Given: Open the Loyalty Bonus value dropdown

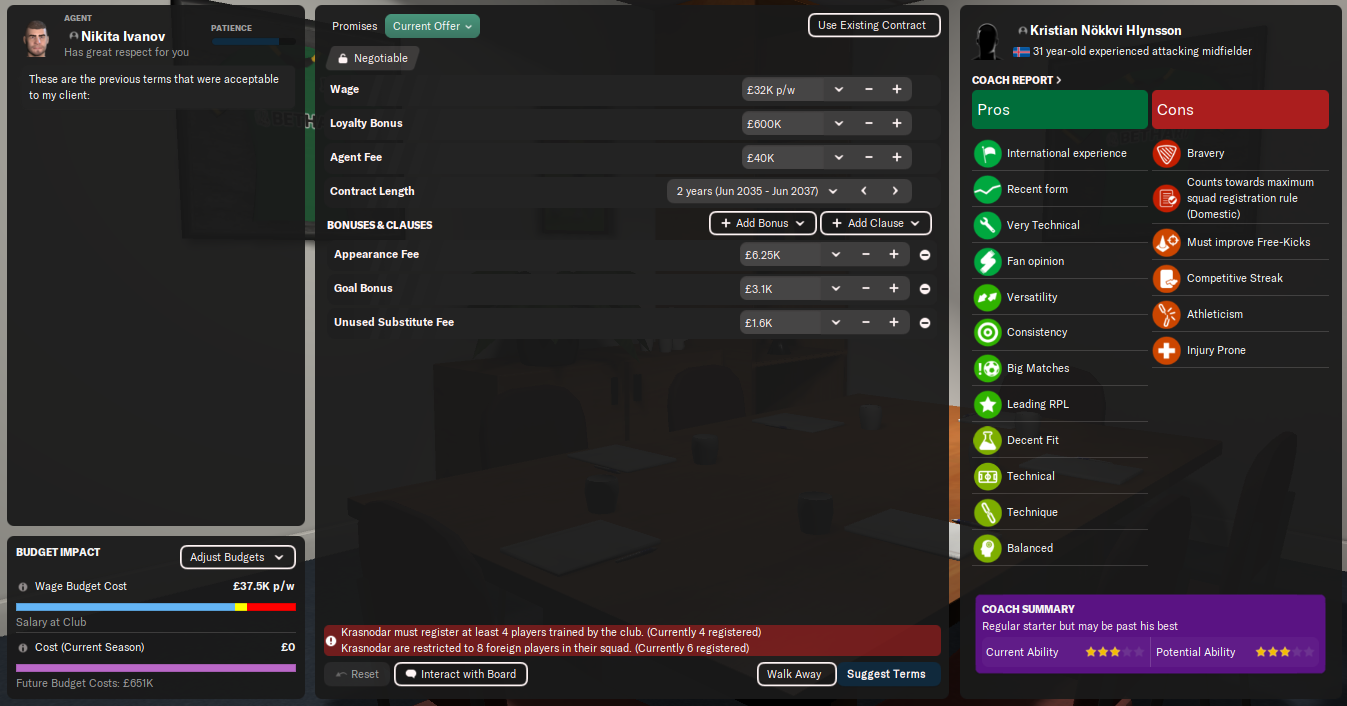Looking at the screenshot, I should click(838, 124).
